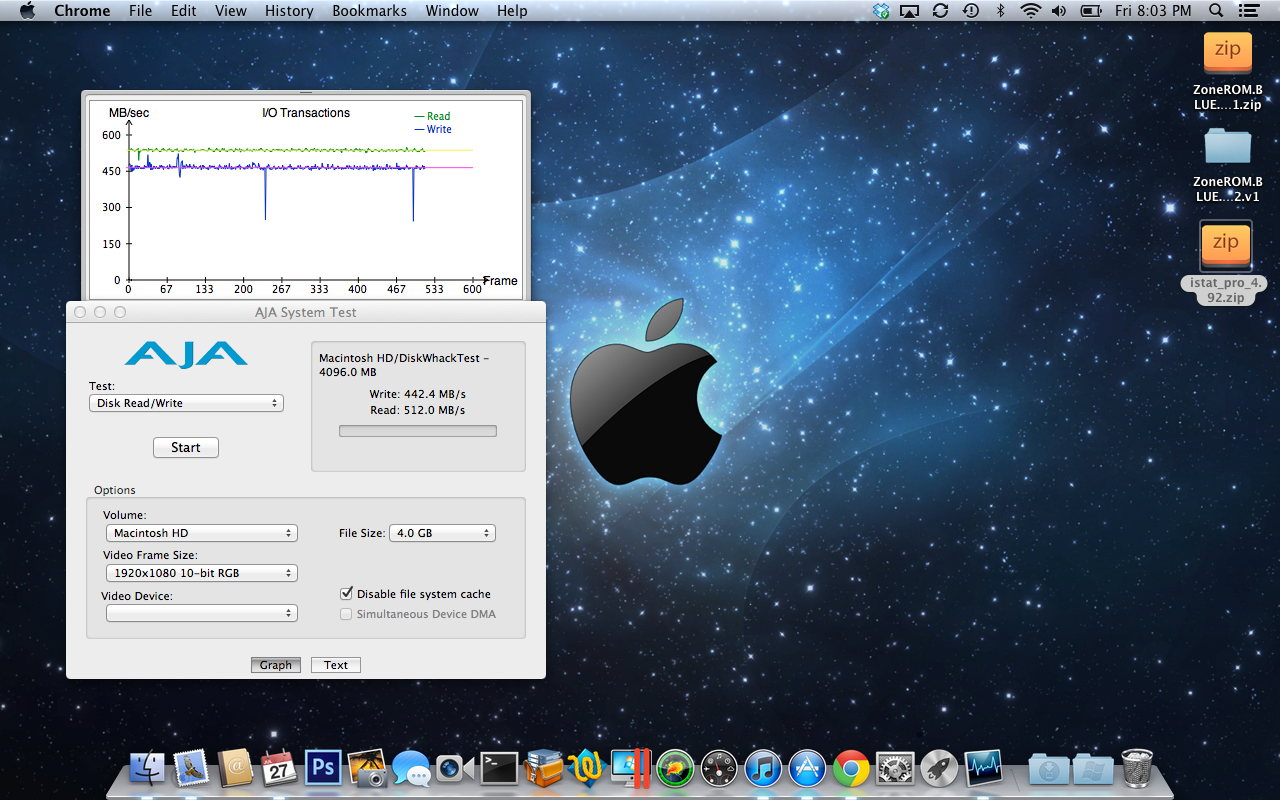1280x800 pixels.
Task: Select the istat_pro_4.92.zip desktop file
Action: click(1227, 262)
